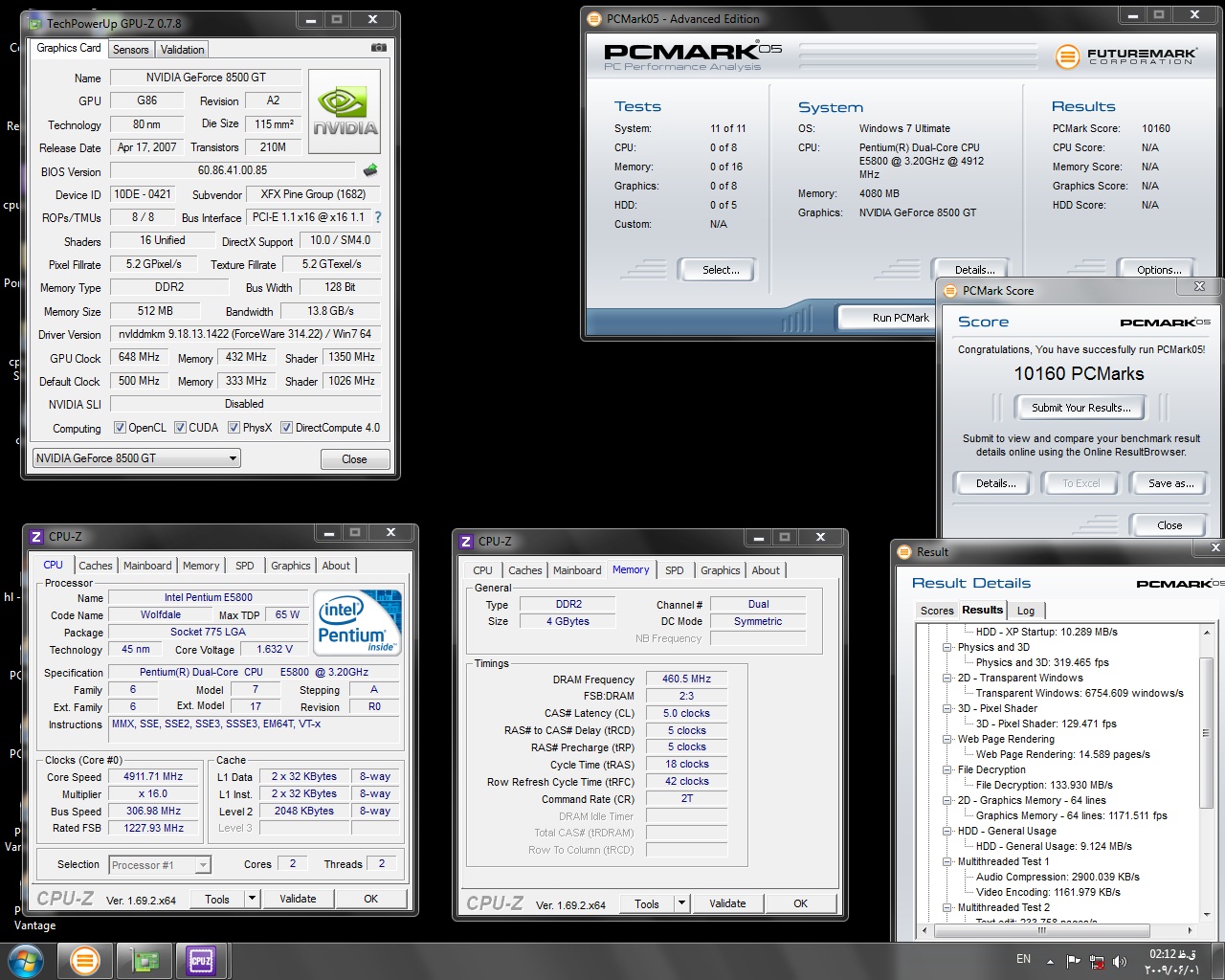This screenshot has width=1225, height=980.
Task: Open Tools dropdown arrow in CPU-Z Memory window
Action: pyautogui.click(x=681, y=903)
